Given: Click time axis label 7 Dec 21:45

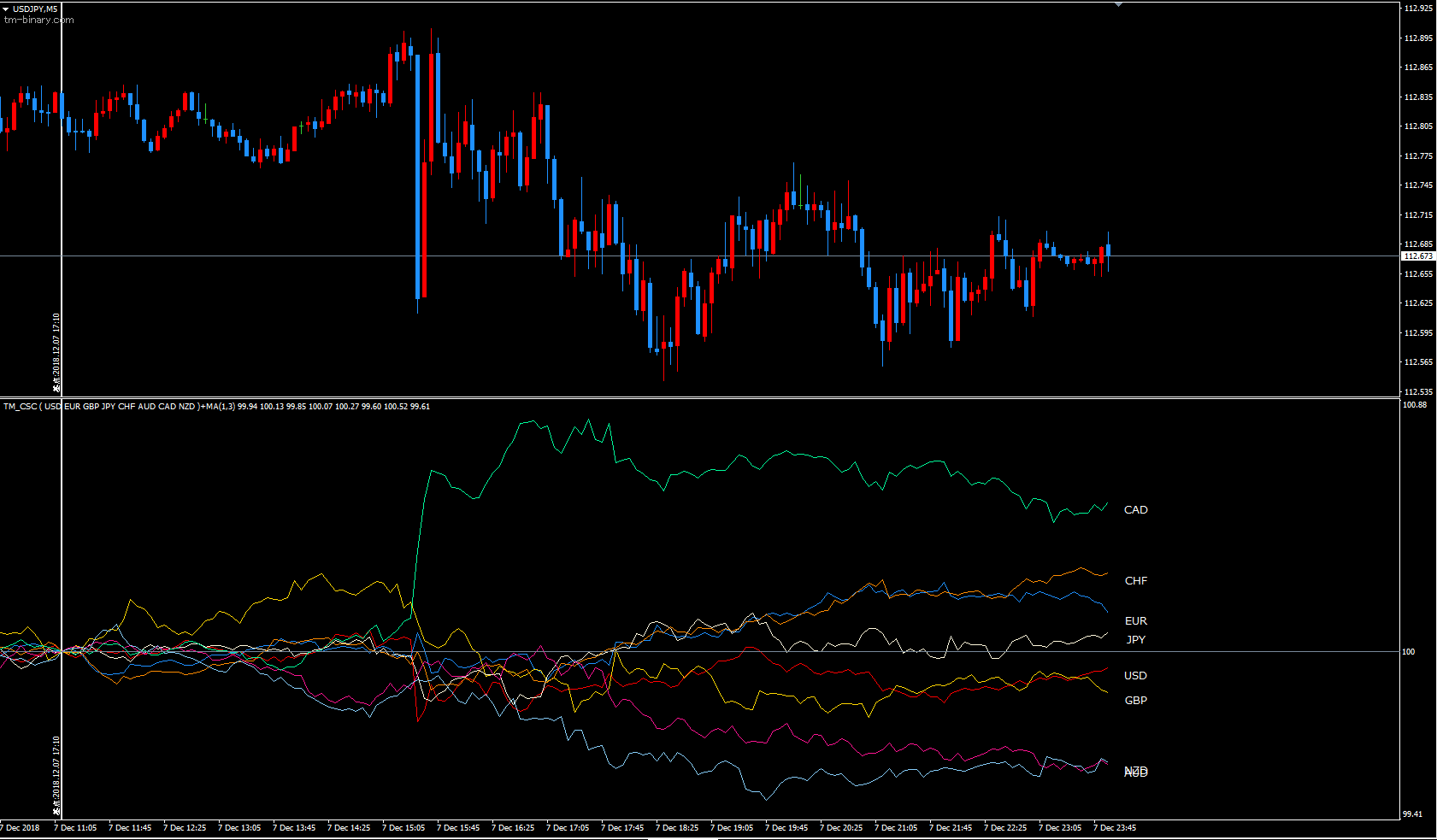Looking at the screenshot, I should [951, 828].
